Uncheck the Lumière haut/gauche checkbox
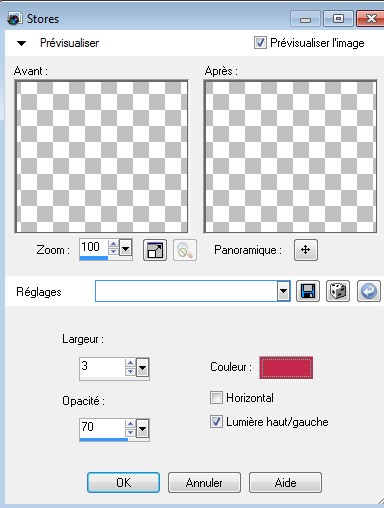This screenshot has width=384, height=508. (216, 422)
